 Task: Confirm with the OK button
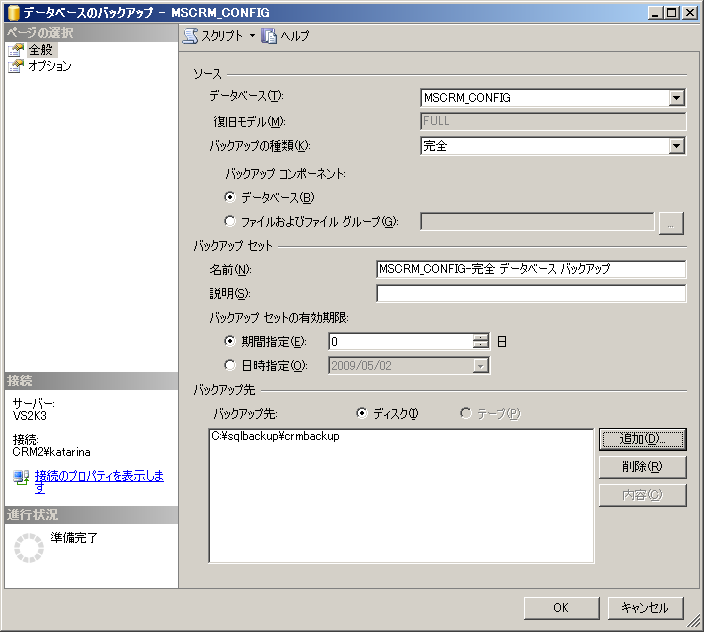[561, 608]
